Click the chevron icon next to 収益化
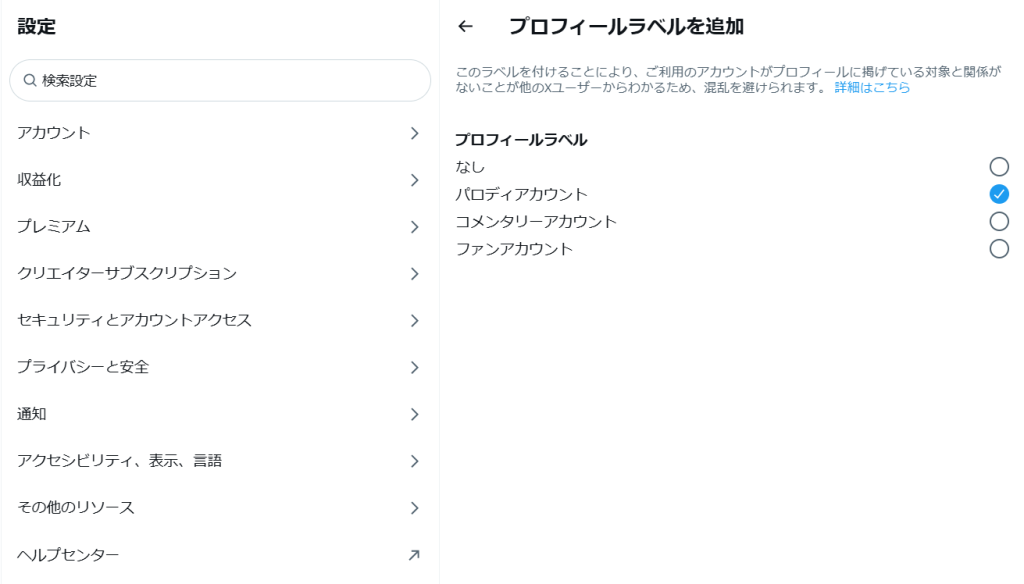 click(x=415, y=180)
